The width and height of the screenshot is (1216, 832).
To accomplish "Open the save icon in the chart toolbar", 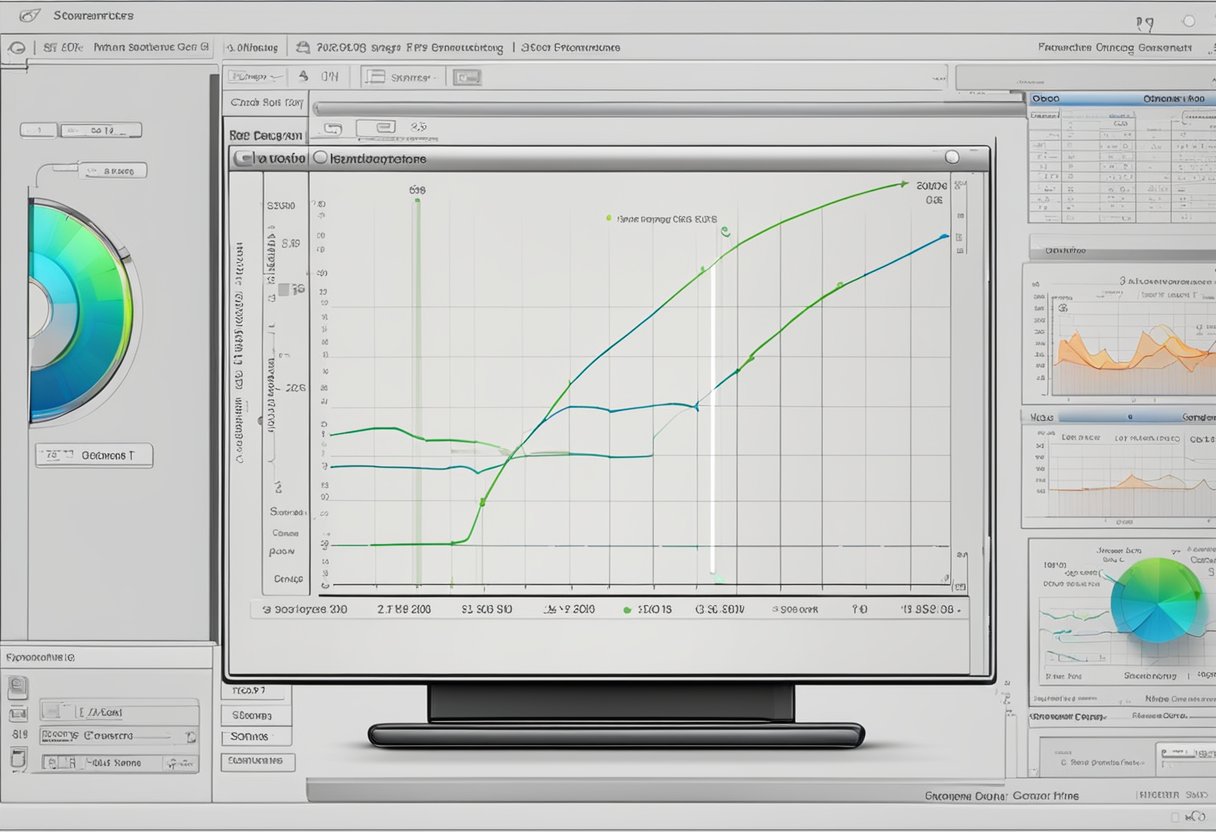I will coord(332,126).
